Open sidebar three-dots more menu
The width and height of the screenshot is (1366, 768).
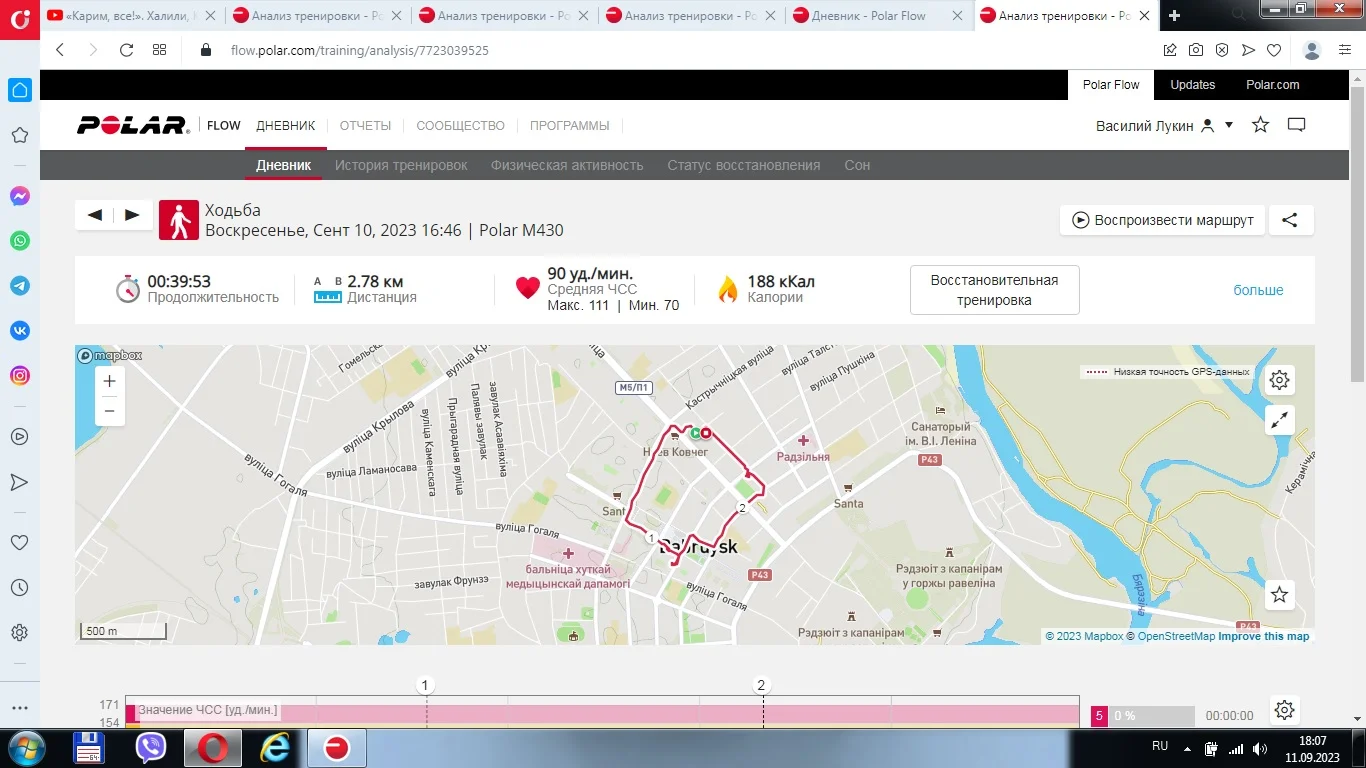[x=19, y=709]
